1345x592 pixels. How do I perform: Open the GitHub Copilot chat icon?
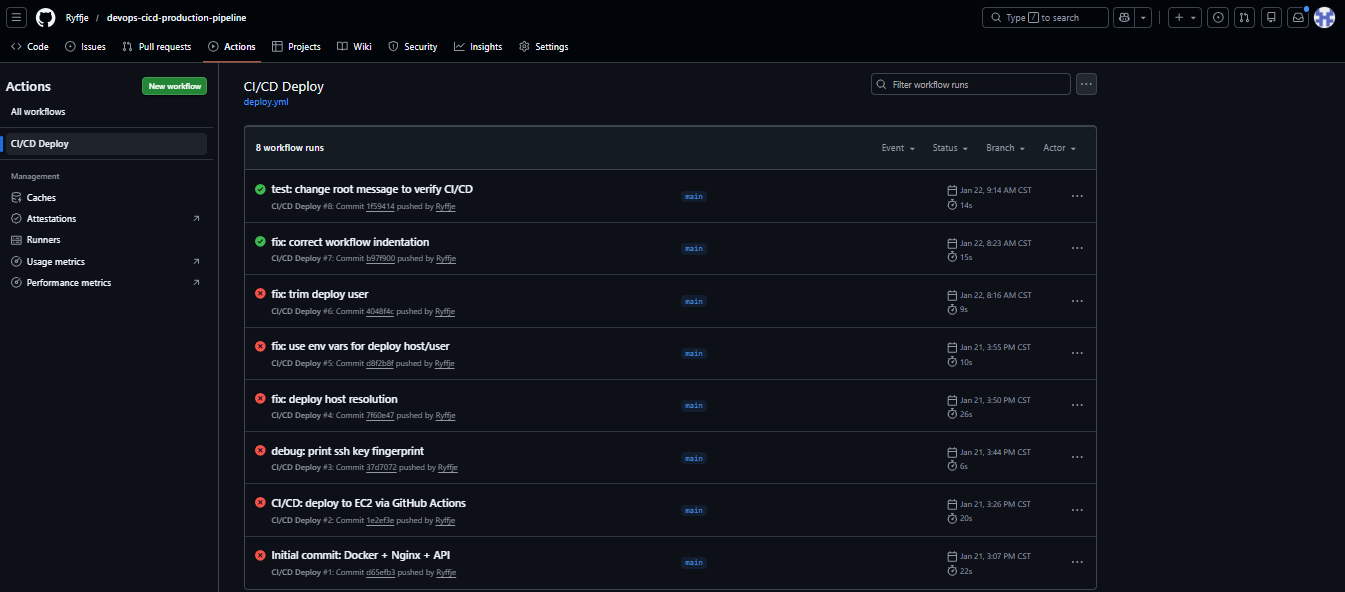tap(1125, 18)
